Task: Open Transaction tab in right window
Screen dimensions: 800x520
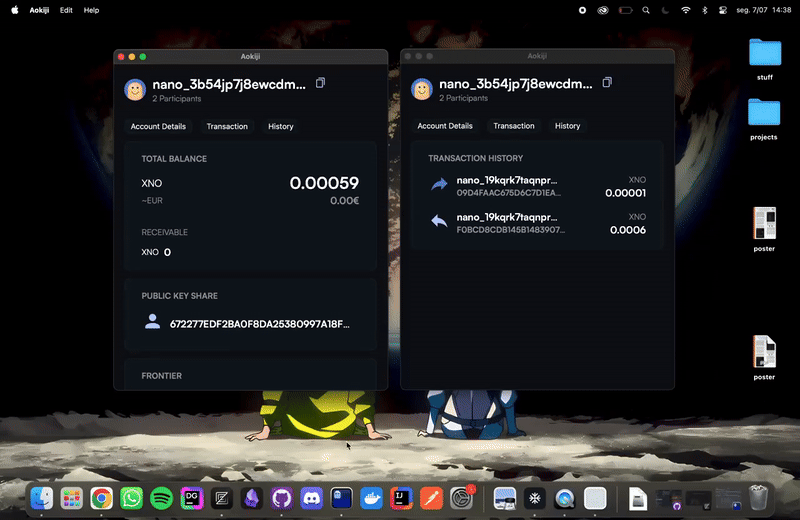Action: [x=514, y=126]
